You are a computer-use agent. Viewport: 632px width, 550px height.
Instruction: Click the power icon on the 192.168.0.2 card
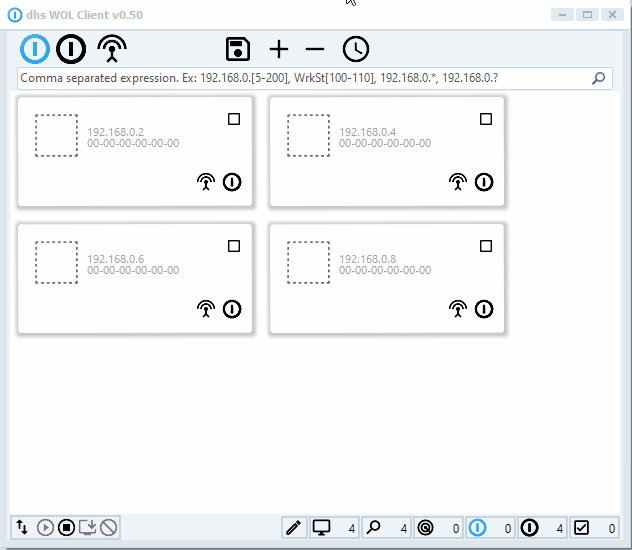pos(232,182)
